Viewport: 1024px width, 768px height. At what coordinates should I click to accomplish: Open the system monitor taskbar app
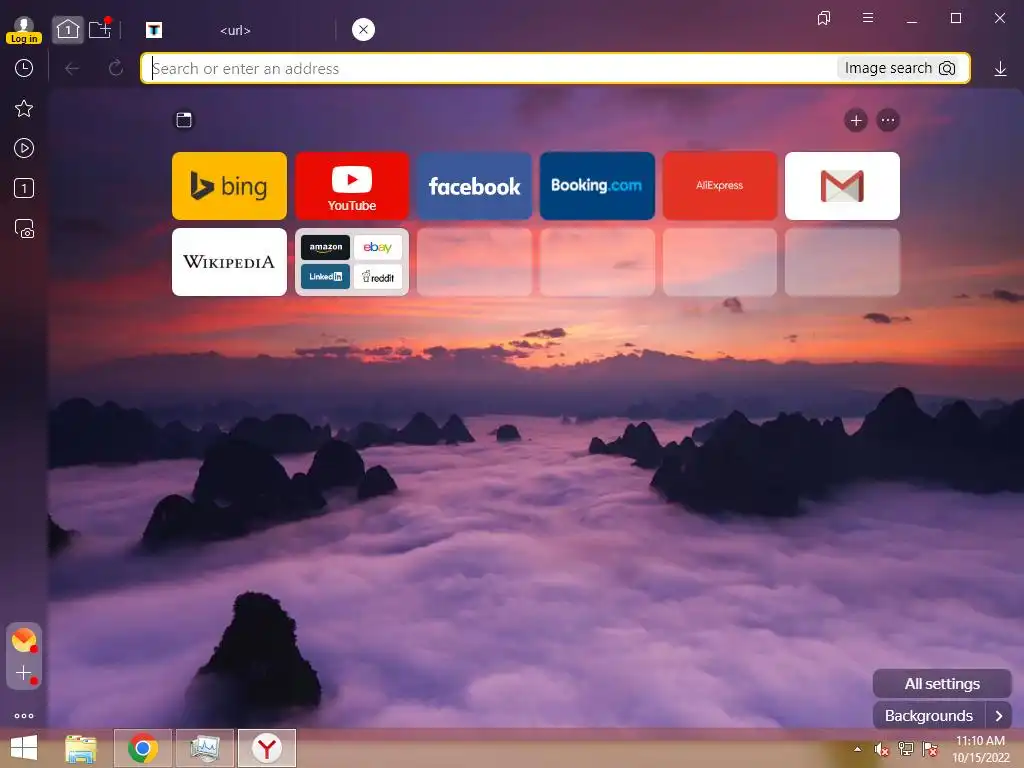coord(204,748)
